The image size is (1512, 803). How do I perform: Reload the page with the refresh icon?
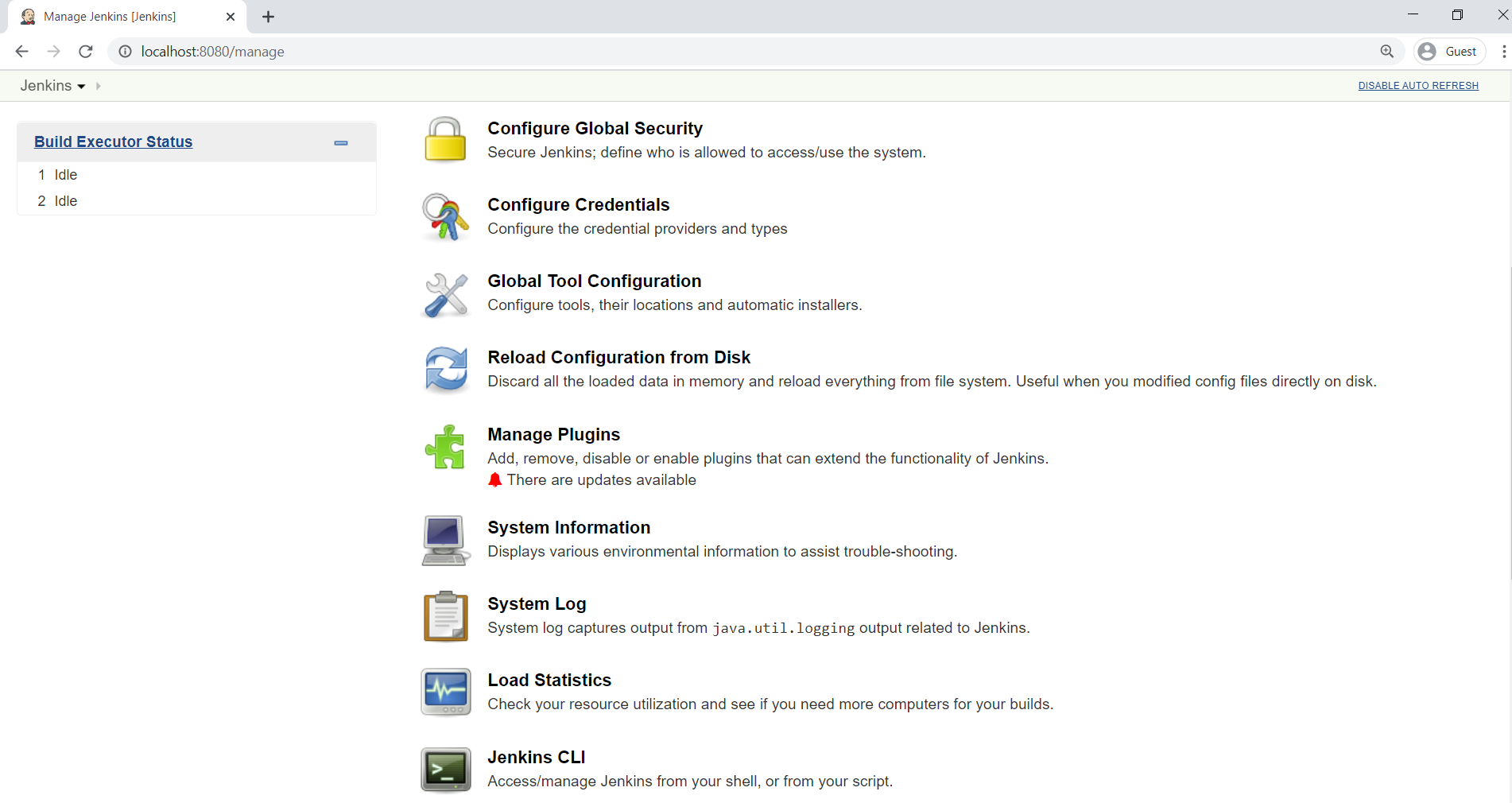(86, 52)
